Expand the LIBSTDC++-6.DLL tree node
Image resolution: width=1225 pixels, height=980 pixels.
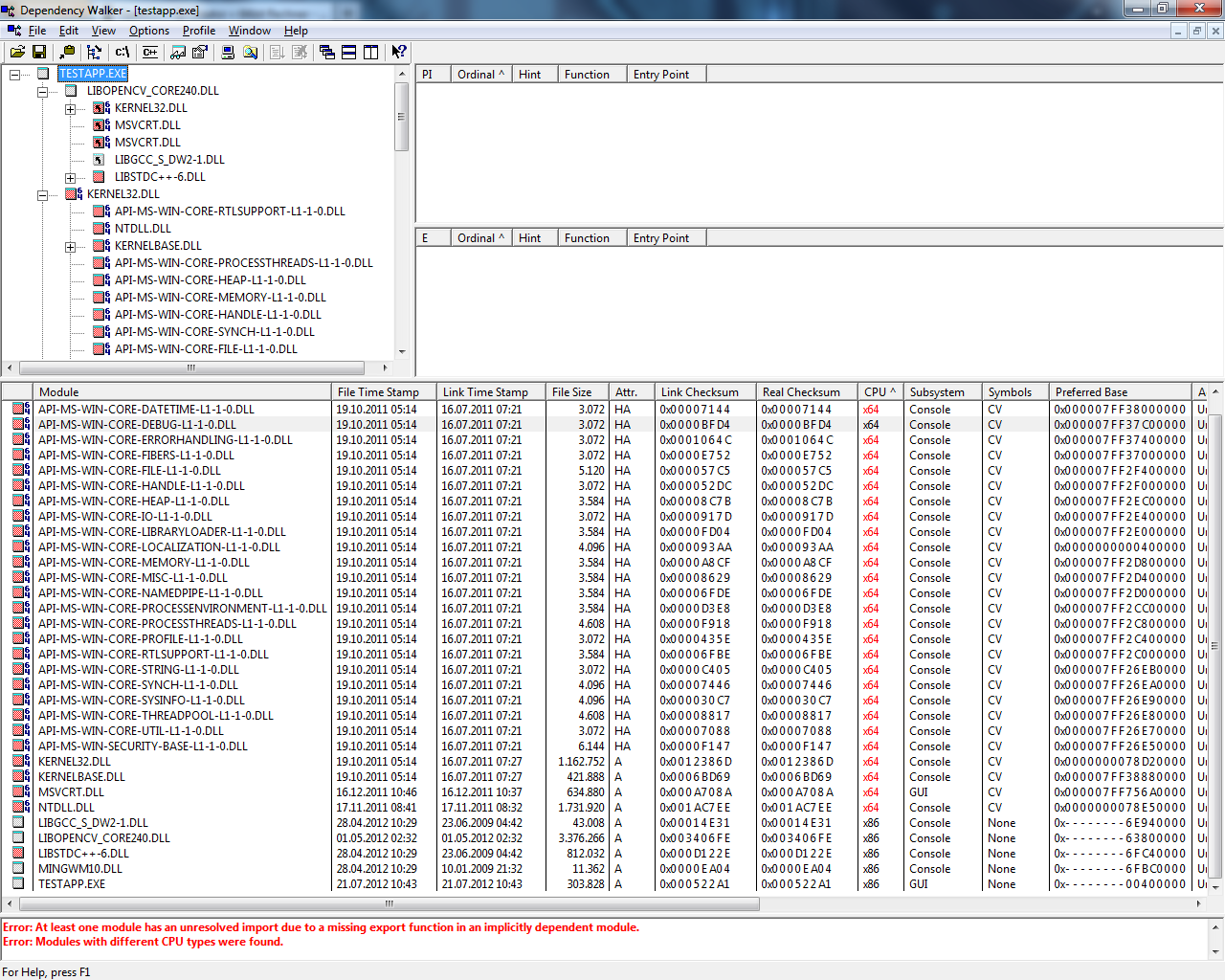pyautogui.click(x=70, y=177)
